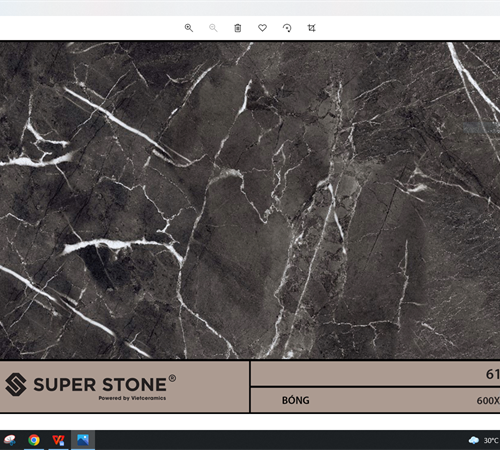Click the 61 product code number
Viewport: 500px width, 450px height.
[x=493, y=374]
